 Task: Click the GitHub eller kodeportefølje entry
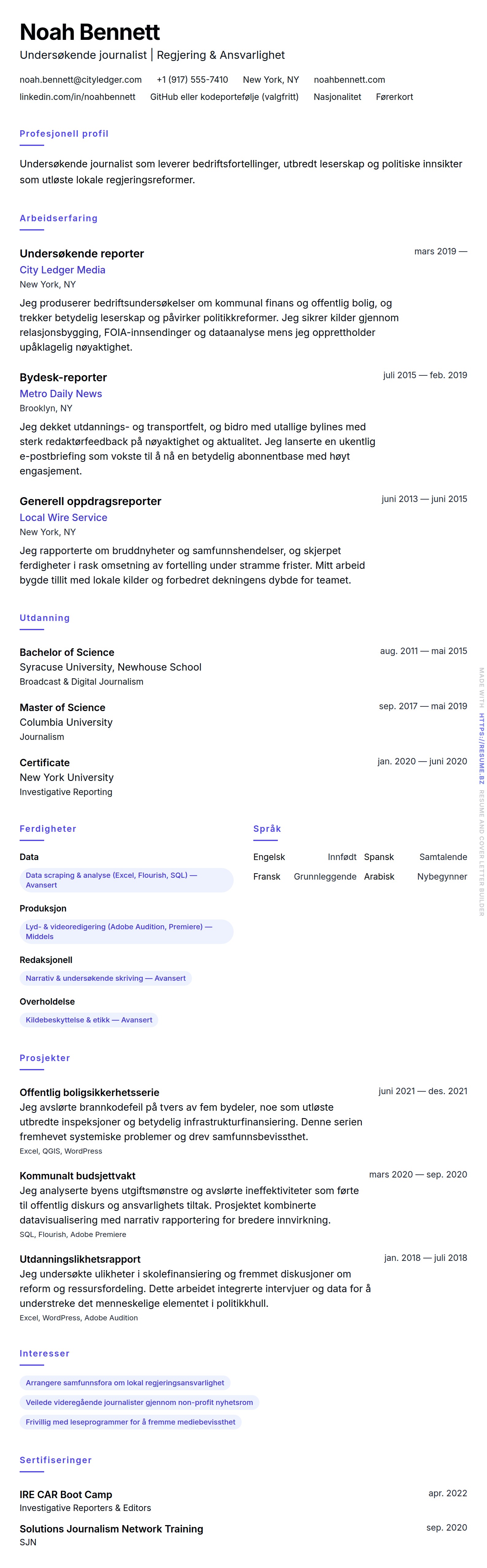point(224,97)
